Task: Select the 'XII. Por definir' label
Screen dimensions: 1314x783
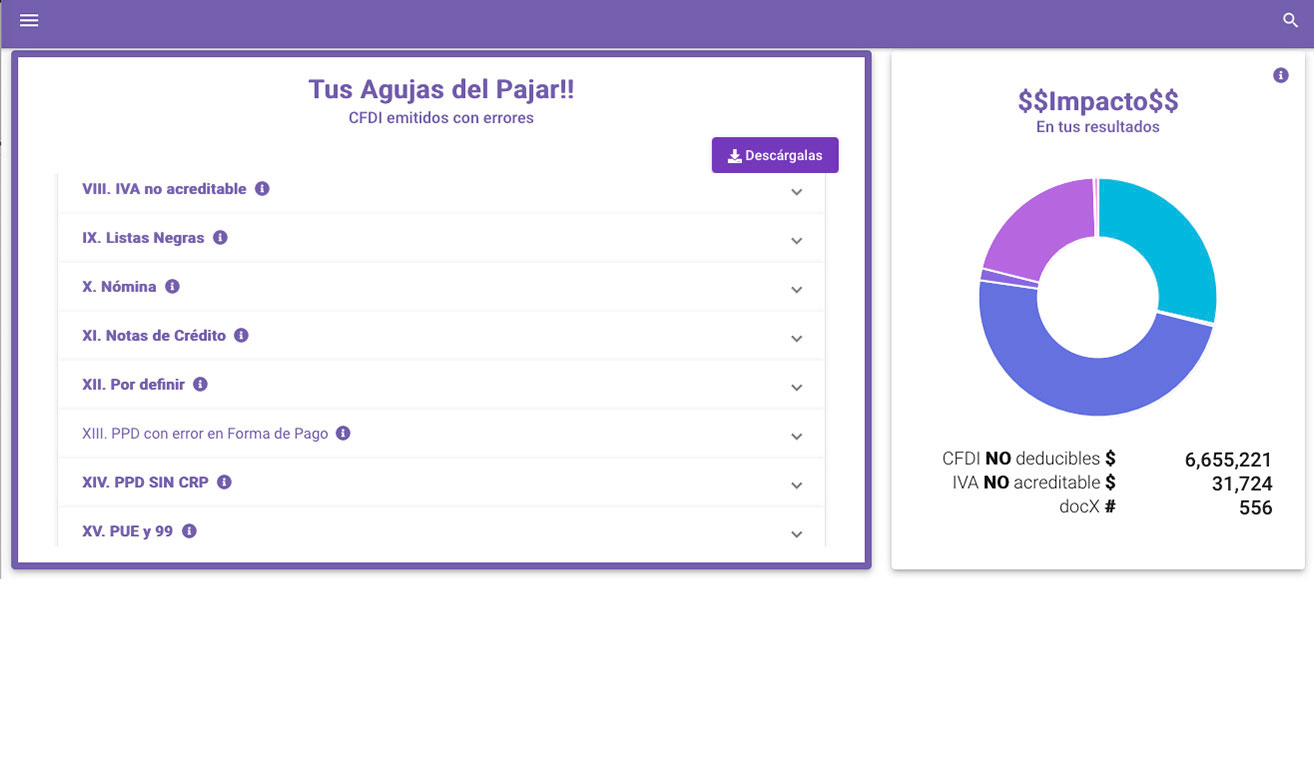Action: [x=133, y=384]
